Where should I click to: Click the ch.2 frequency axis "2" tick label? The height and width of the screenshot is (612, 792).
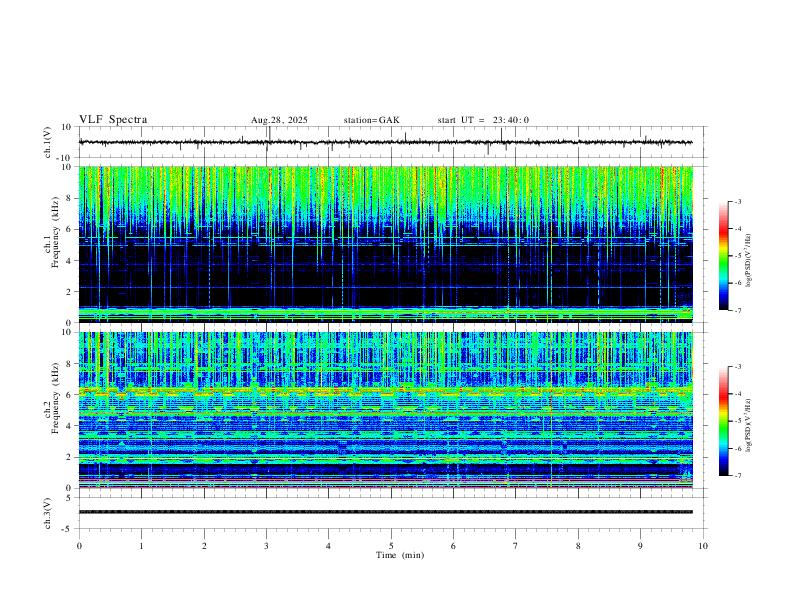click(x=70, y=457)
